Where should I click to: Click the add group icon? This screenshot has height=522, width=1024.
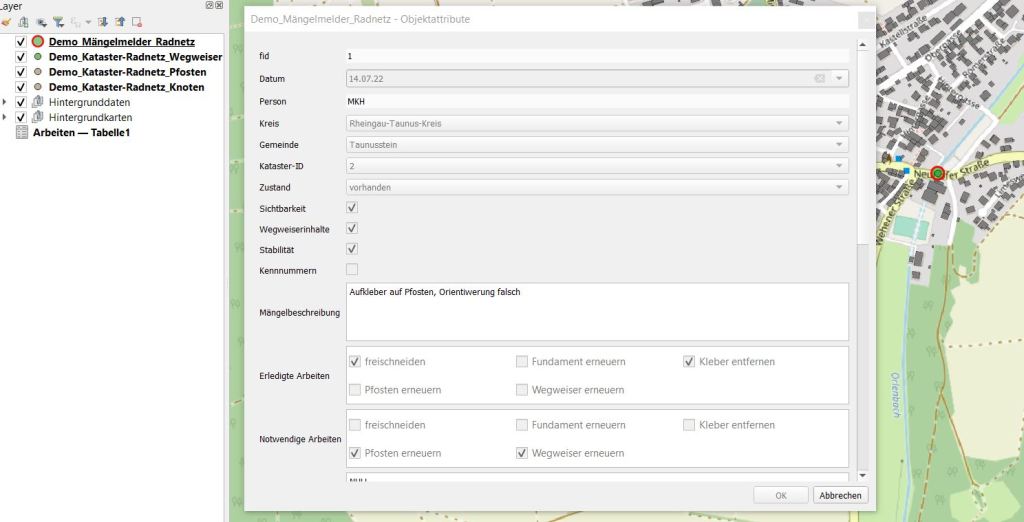coord(23,22)
